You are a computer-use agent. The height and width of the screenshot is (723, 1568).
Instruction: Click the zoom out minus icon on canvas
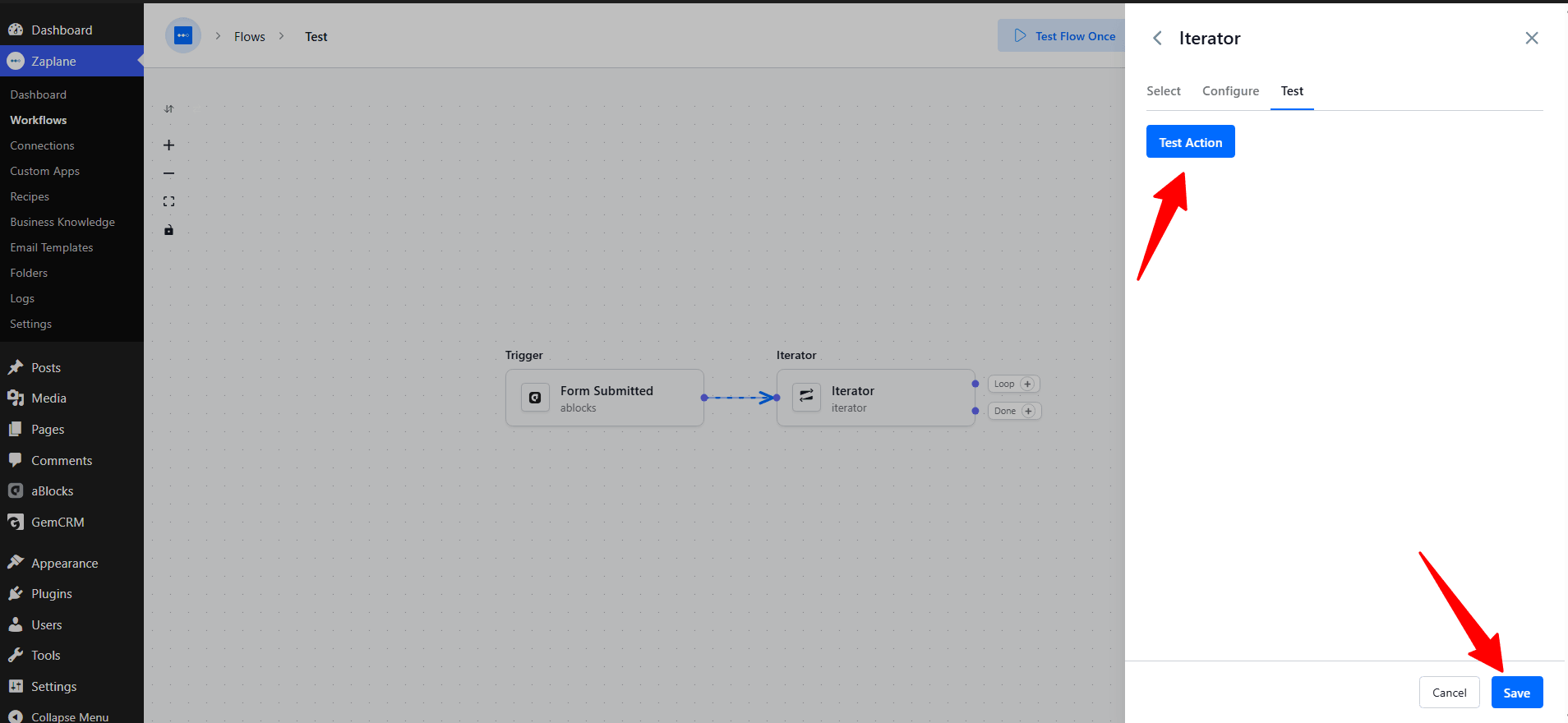click(x=168, y=173)
